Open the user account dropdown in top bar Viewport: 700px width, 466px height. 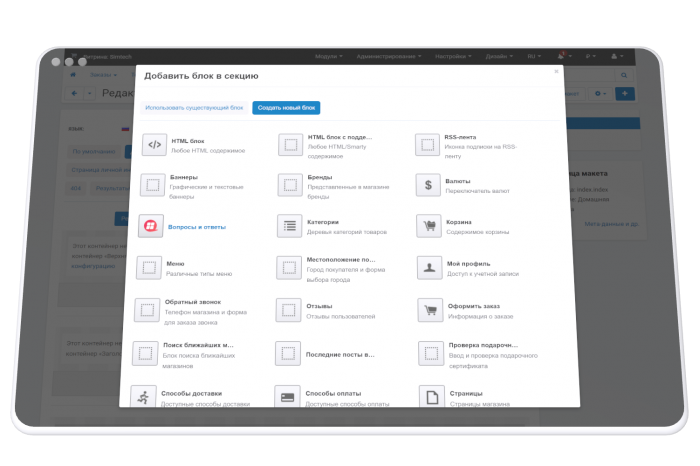coord(617,56)
